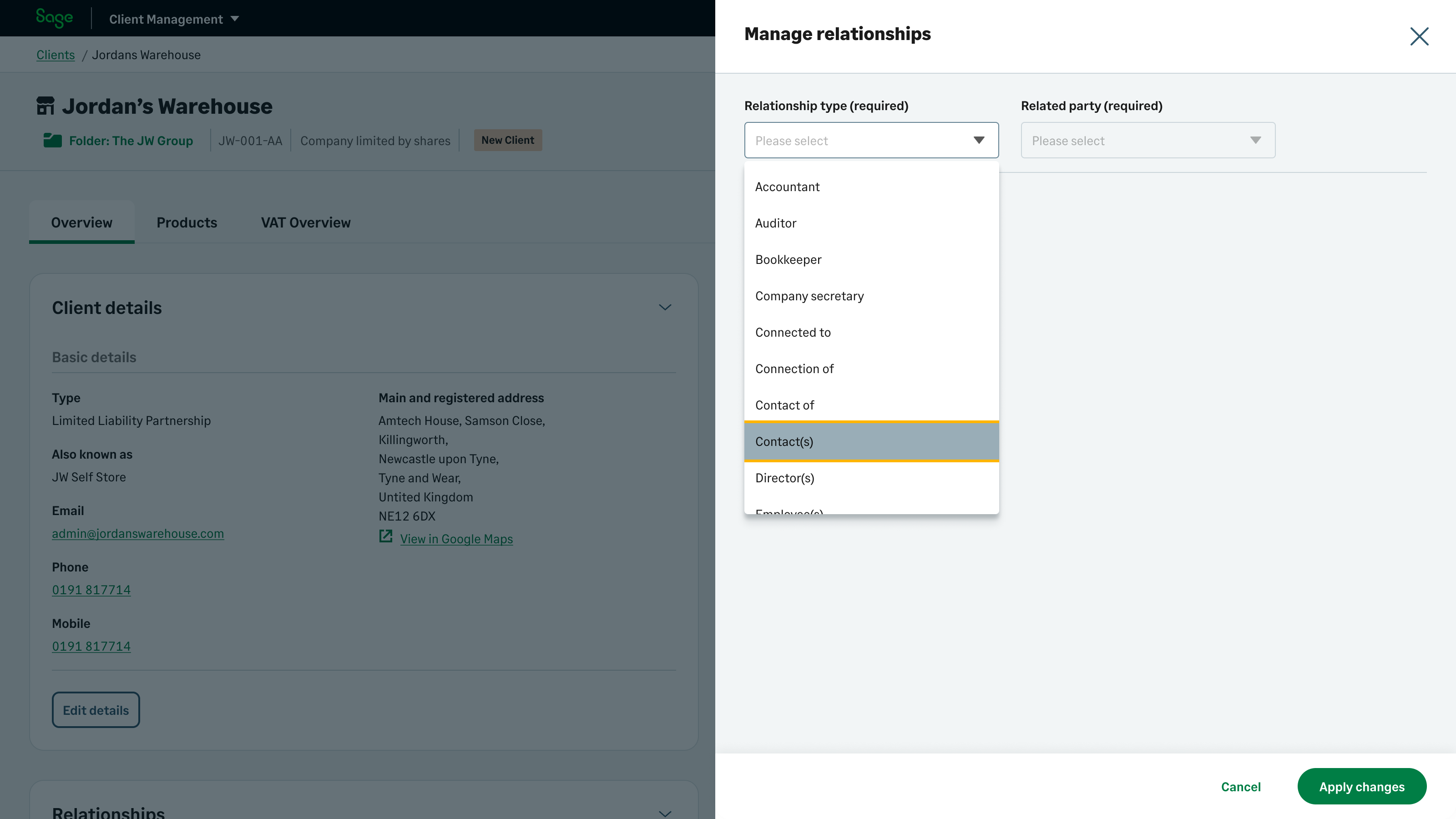
Task: Click the Sage logo
Action: 54,18
